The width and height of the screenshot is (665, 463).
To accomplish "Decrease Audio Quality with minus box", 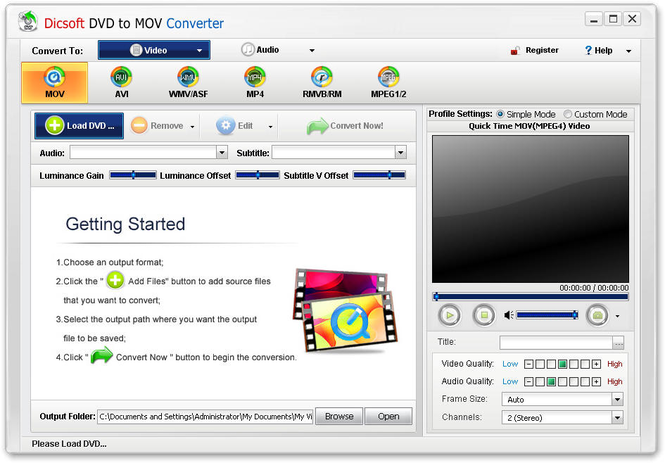I will (528, 382).
